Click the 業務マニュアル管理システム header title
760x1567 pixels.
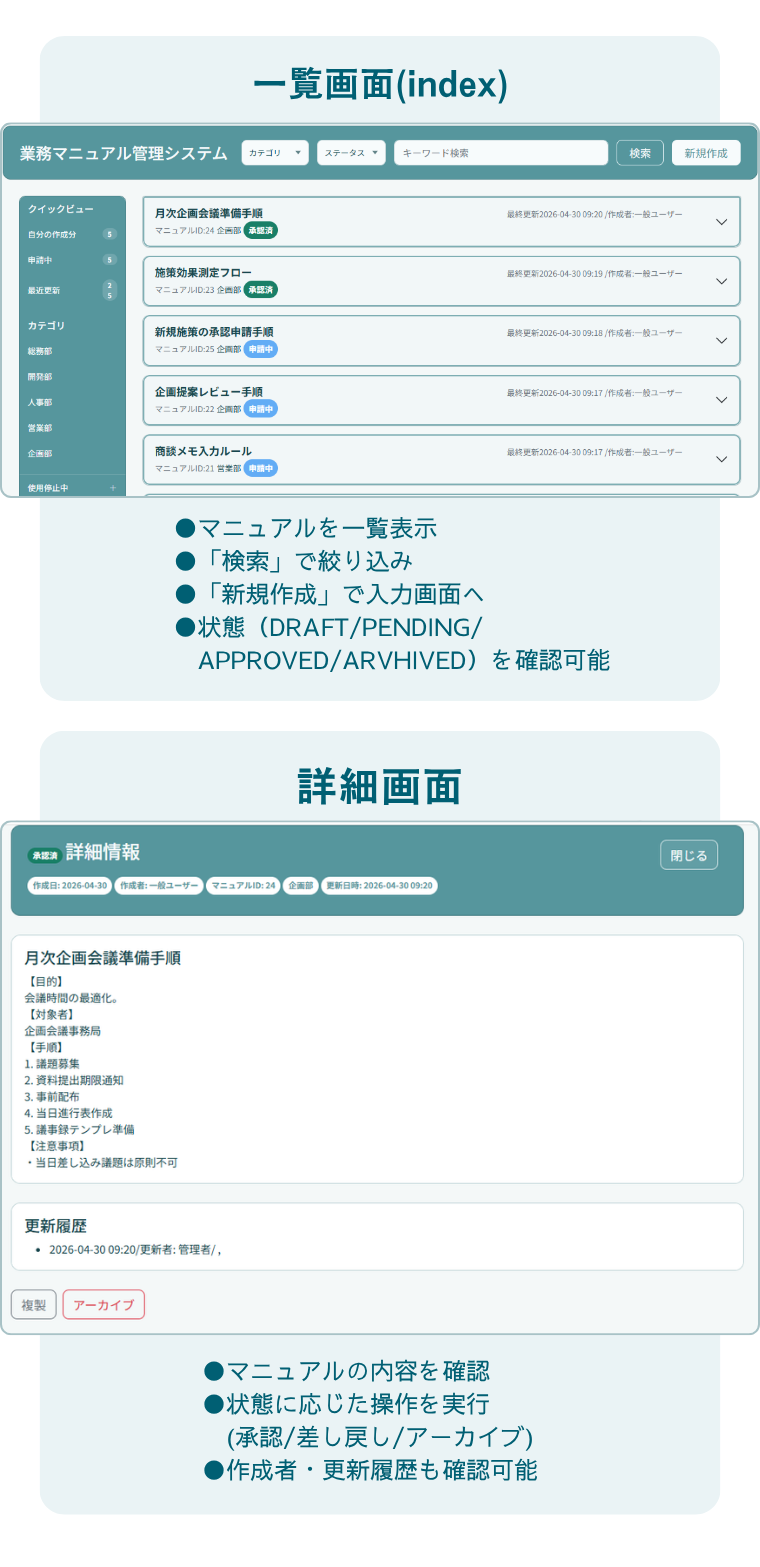[124, 153]
